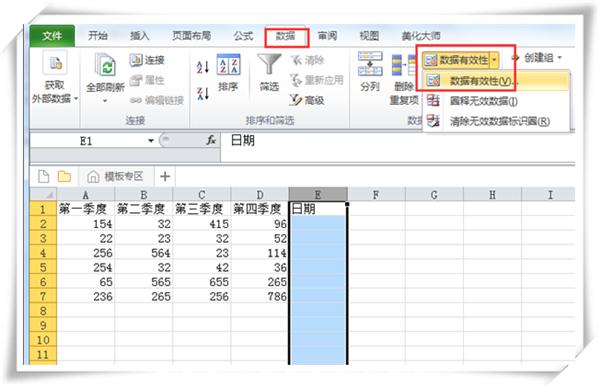600x386 pixels.
Task: Open the 文件 (File) tab
Action: 52,36
